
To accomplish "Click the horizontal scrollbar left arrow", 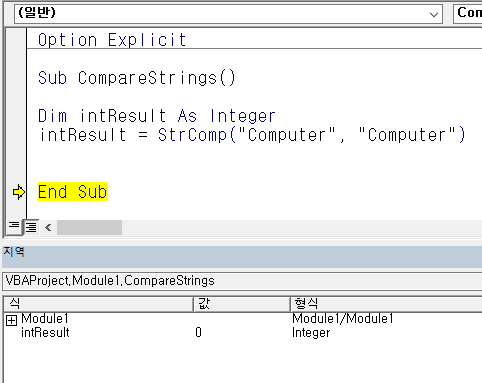I will pos(48,228).
